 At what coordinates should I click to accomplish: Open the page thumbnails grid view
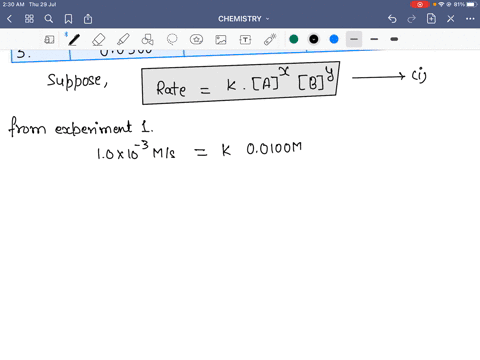click(29, 19)
